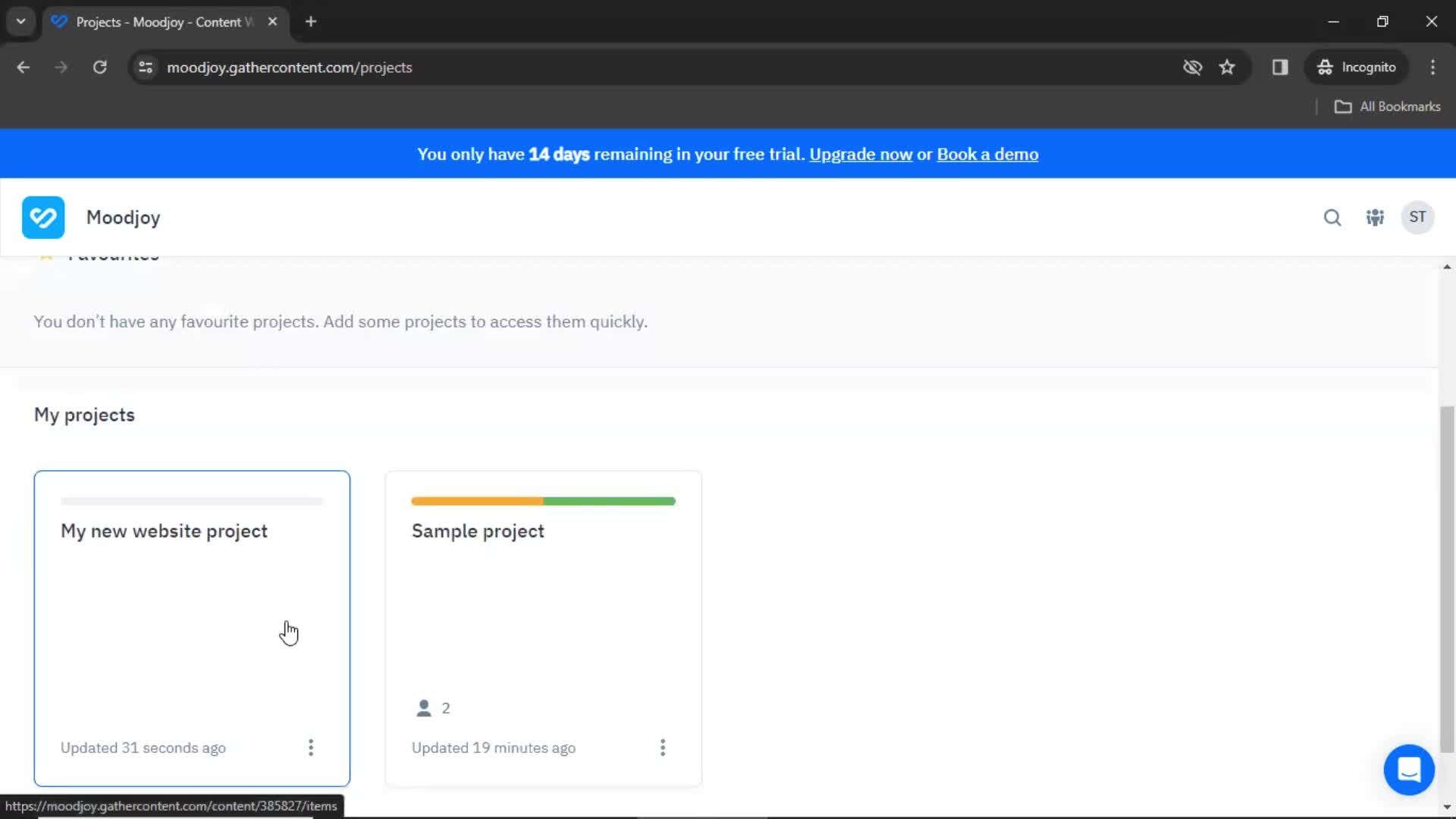
Task: Click the scroll down arrow
Action: pyautogui.click(x=1447, y=807)
